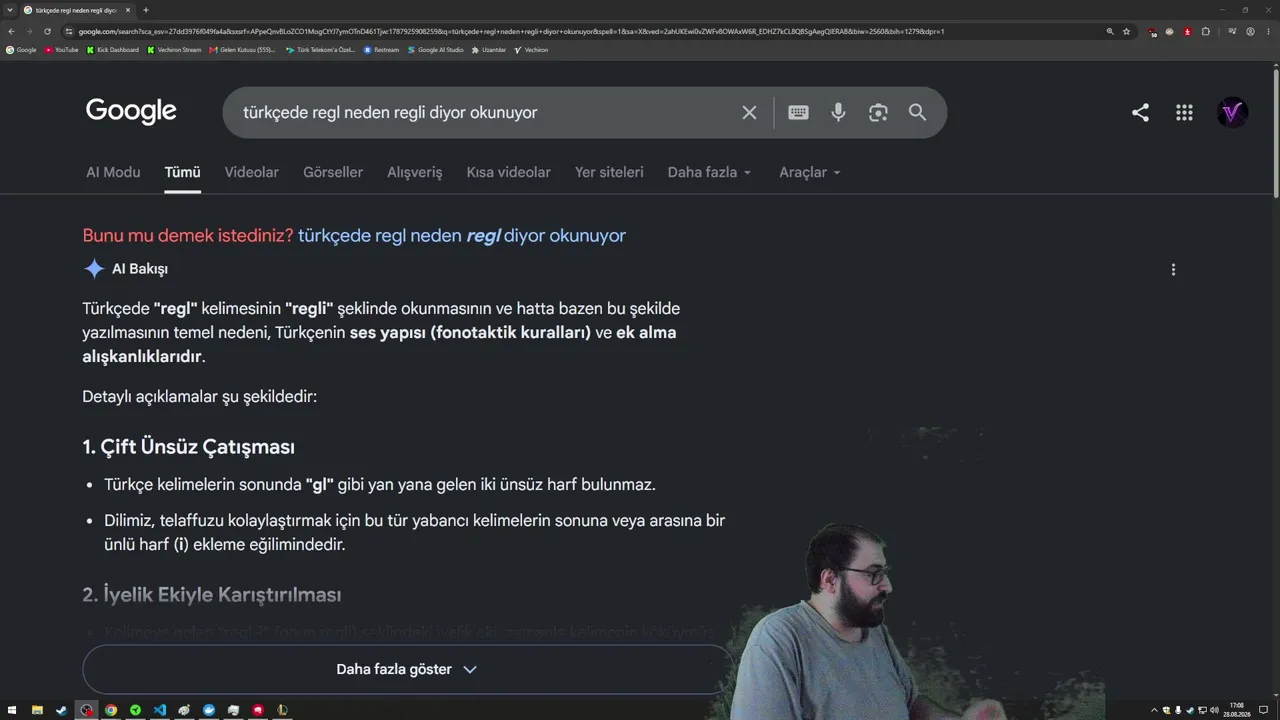The image size is (1280, 720).
Task: Open the Google apps grid
Action: (1184, 112)
